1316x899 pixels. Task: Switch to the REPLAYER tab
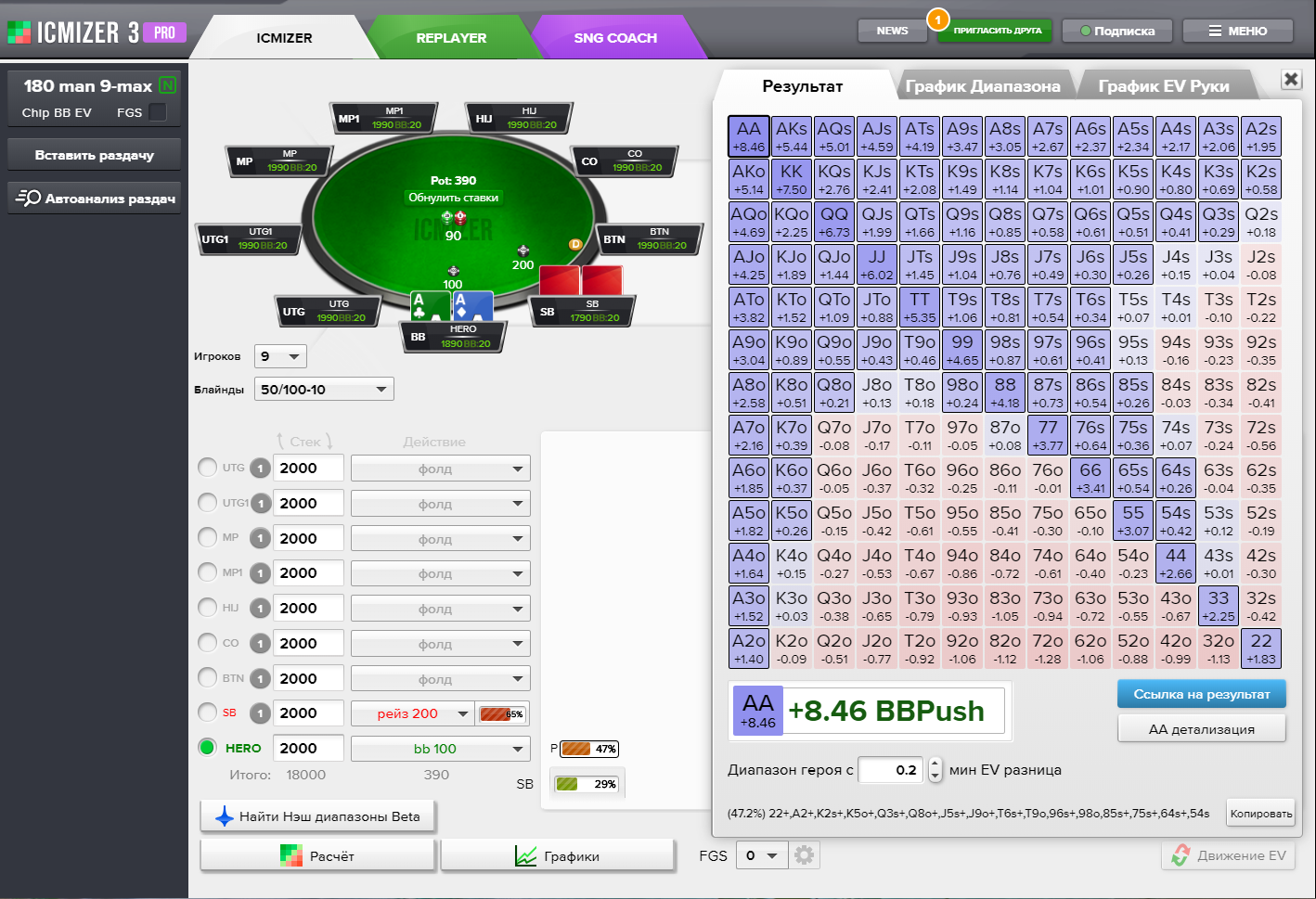(x=451, y=38)
